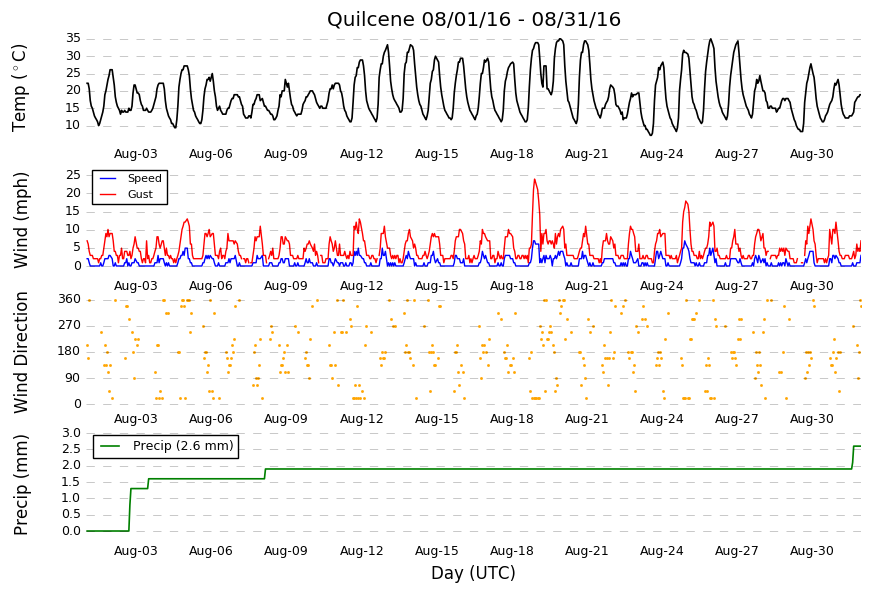871x593 pixels.
Task: Click the blue Speed legend line
Action: point(107,179)
